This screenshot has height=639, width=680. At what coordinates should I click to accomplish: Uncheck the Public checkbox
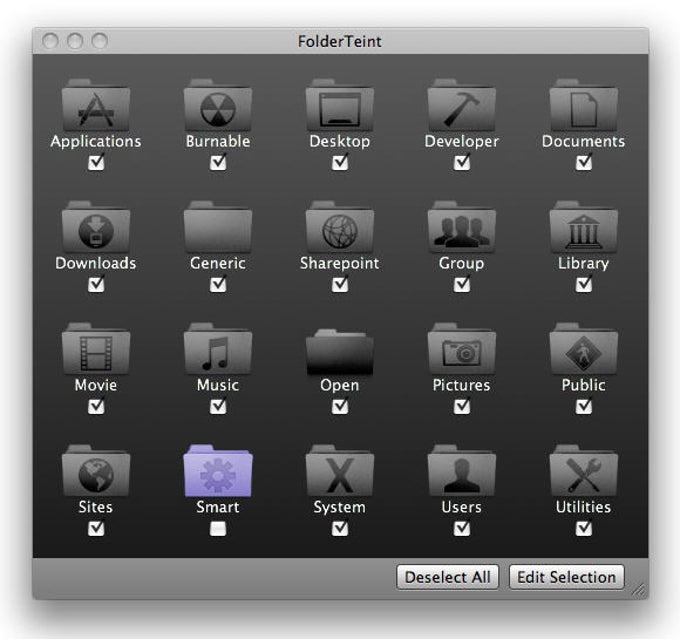583,406
